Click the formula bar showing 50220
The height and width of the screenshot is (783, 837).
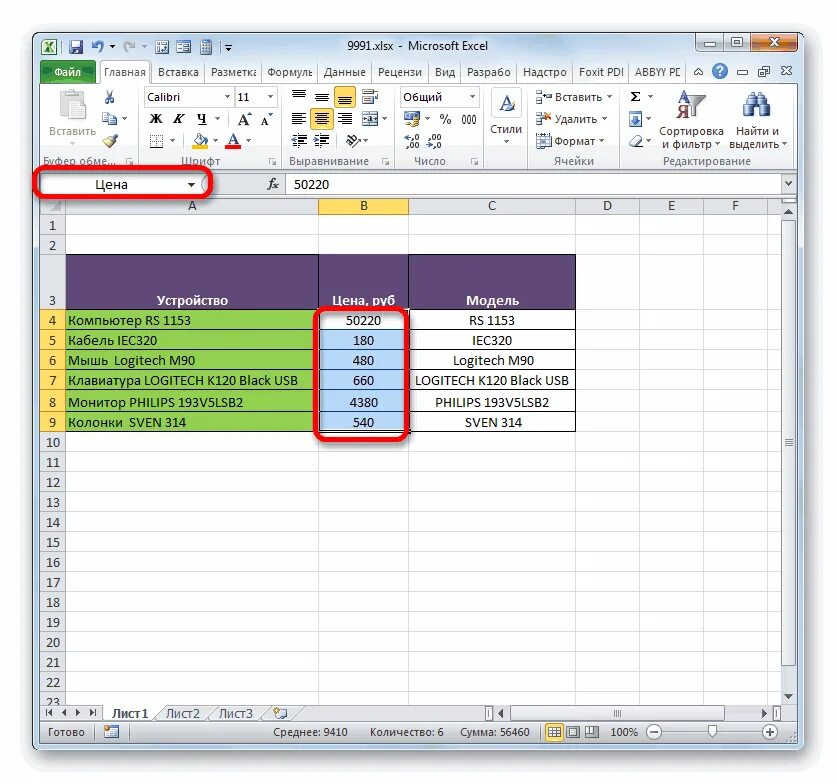[534, 184]
